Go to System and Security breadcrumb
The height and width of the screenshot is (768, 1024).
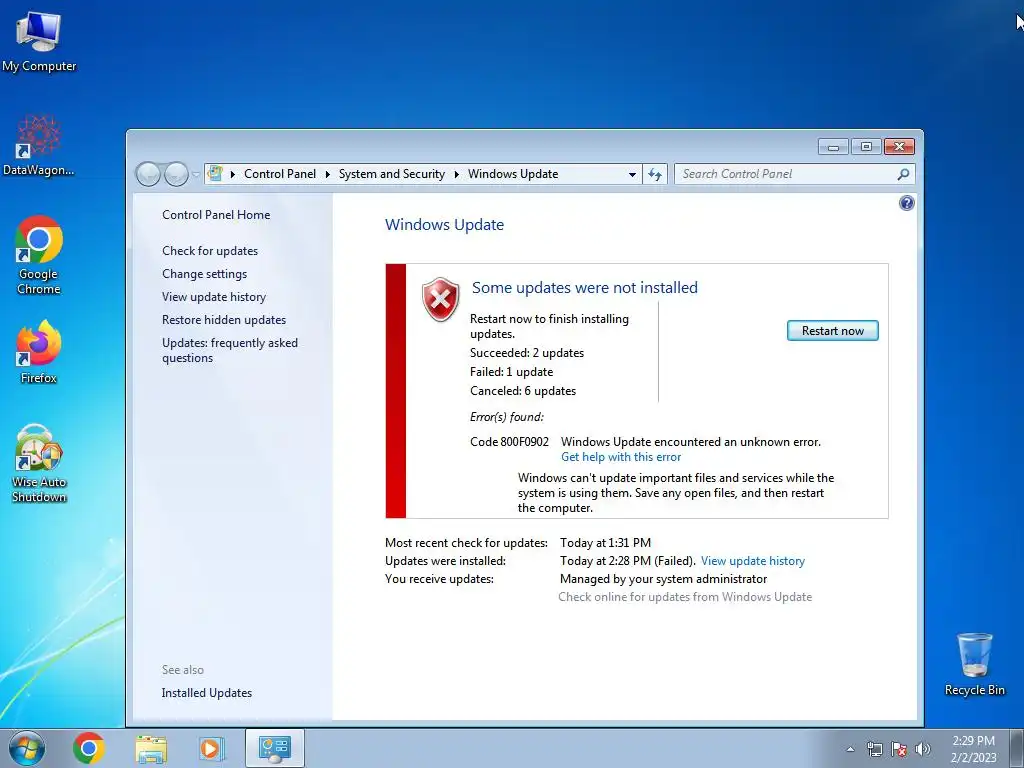pos(391,174)
